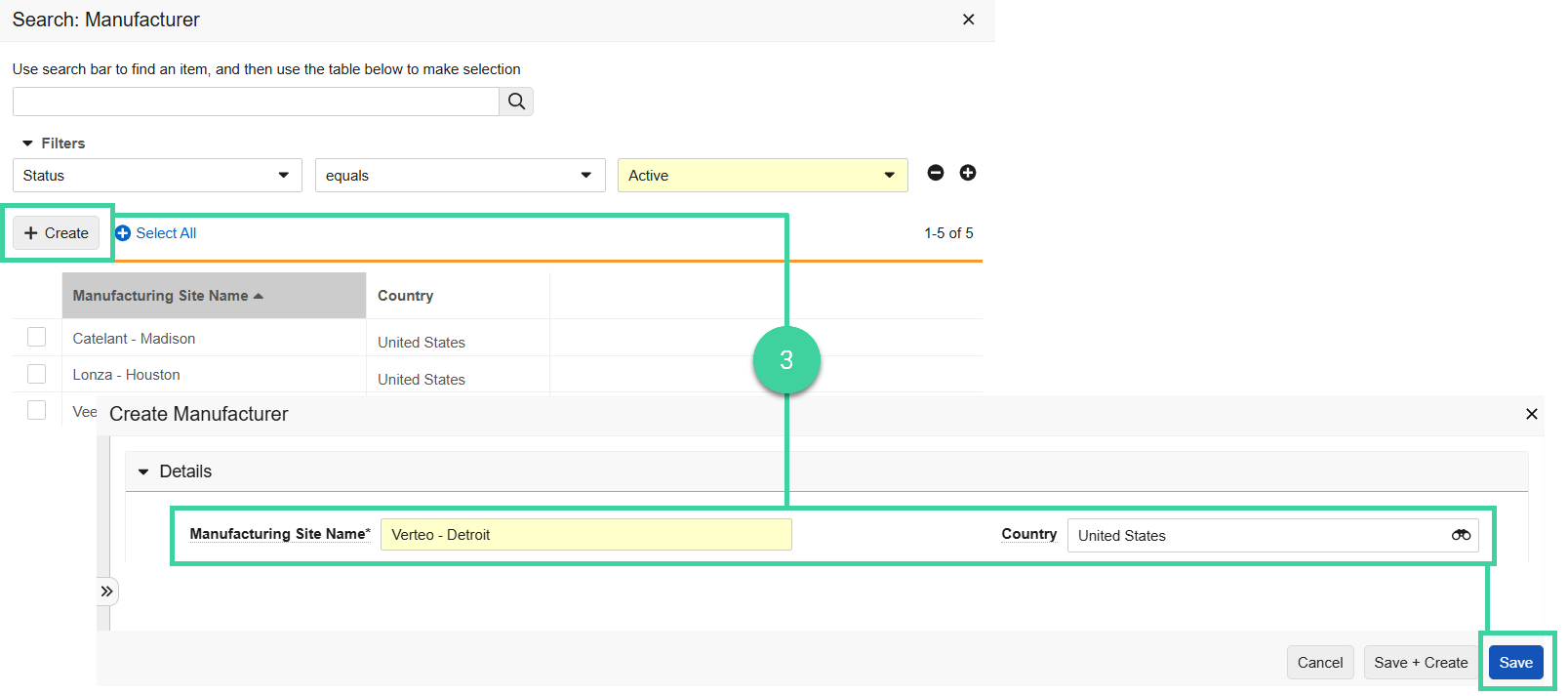Click the 1-5 of 5 record count

pyautogui.click(x=948, y=233)
